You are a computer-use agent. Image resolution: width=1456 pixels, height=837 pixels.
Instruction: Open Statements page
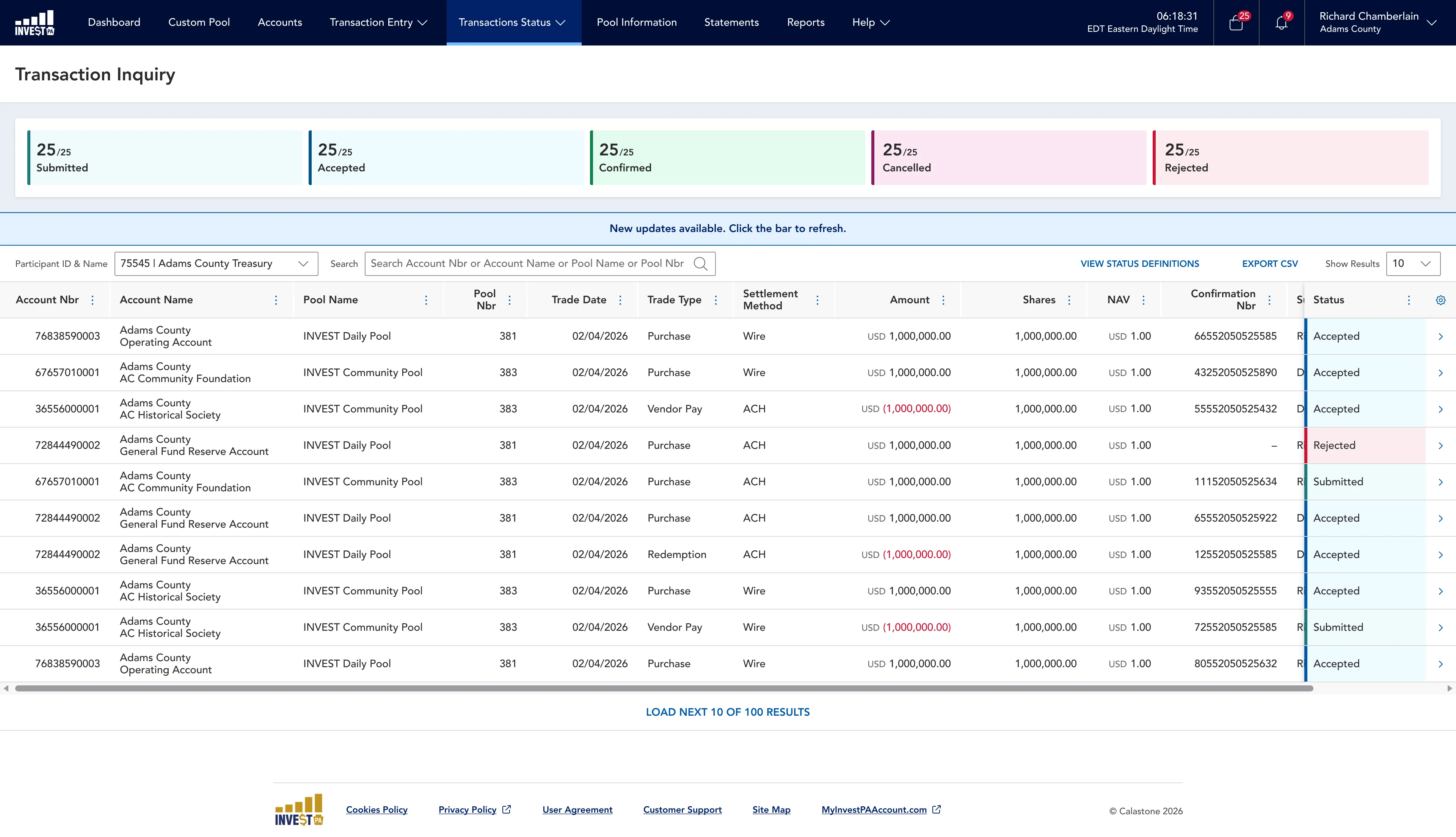(x=731, y=22)
